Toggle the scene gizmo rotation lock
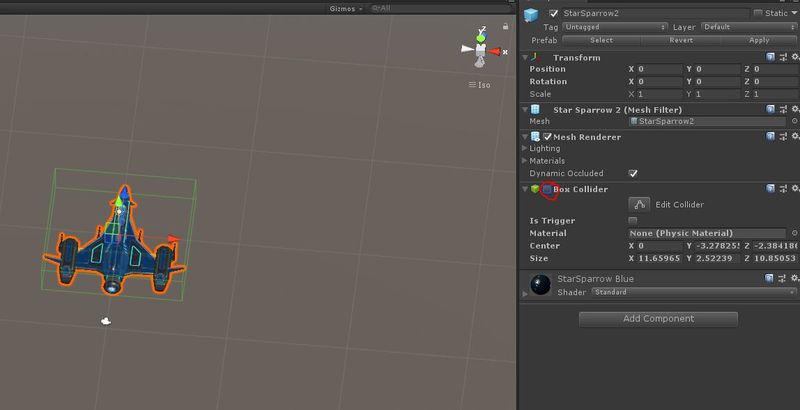Image resolution: width=800 pixels, height=410 pixels. point(505,27)
